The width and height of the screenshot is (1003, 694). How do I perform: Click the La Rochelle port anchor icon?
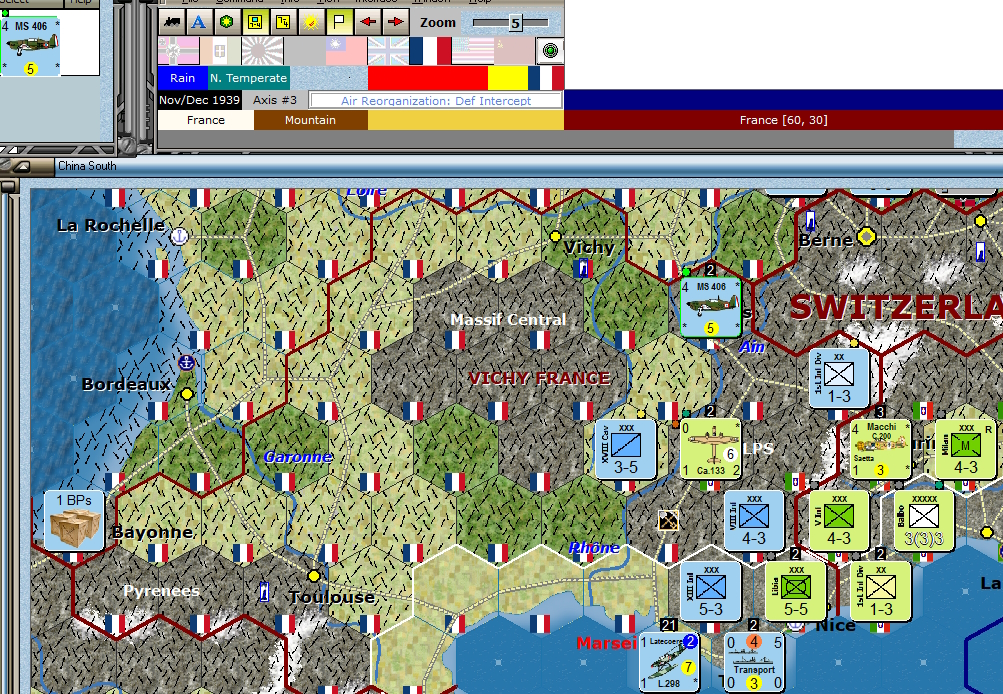[180, 236]
